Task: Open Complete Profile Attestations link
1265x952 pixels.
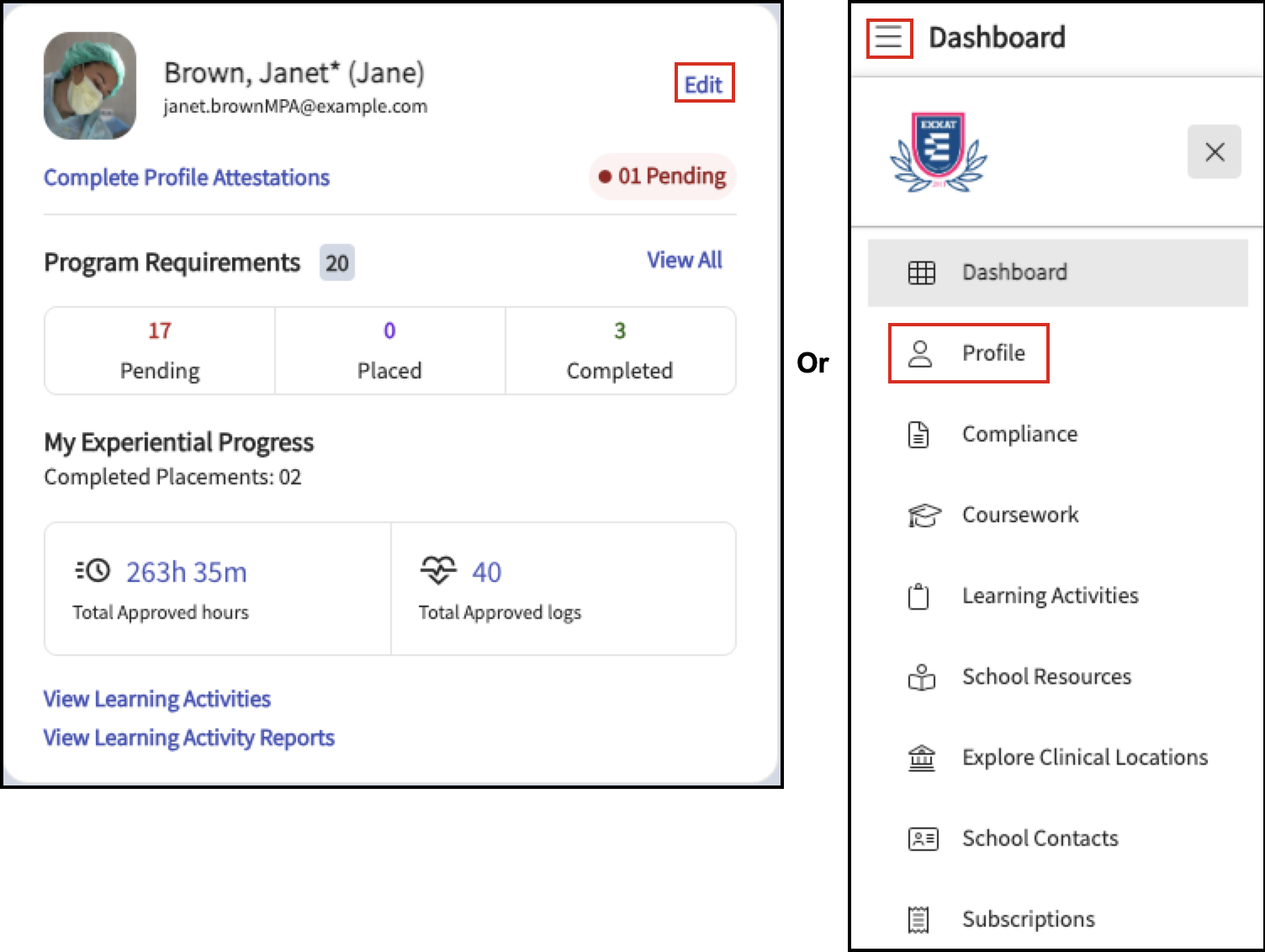Action: pos(187,177)
